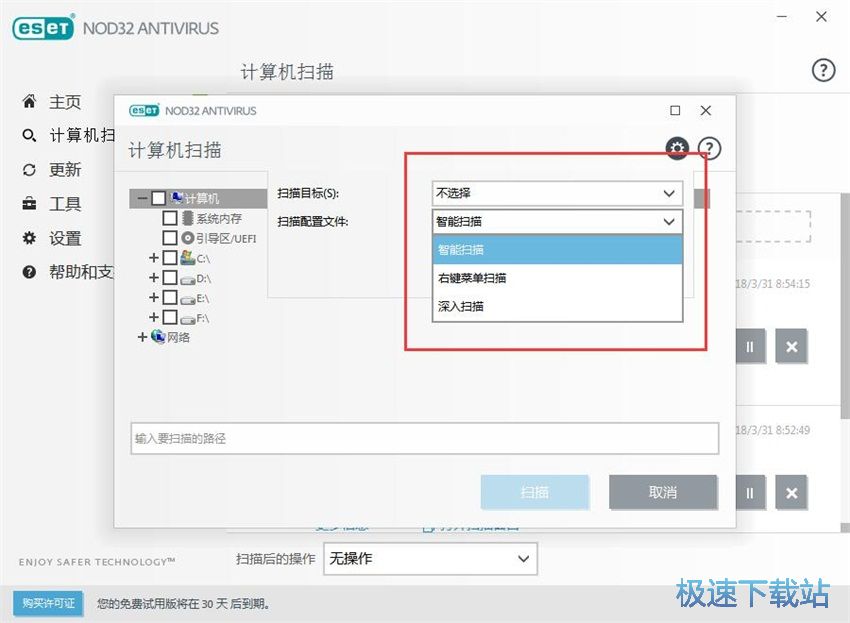Screen dimensions: 850x623
Task: Click the 购买许可证 button
Action: tap(48, 603)
